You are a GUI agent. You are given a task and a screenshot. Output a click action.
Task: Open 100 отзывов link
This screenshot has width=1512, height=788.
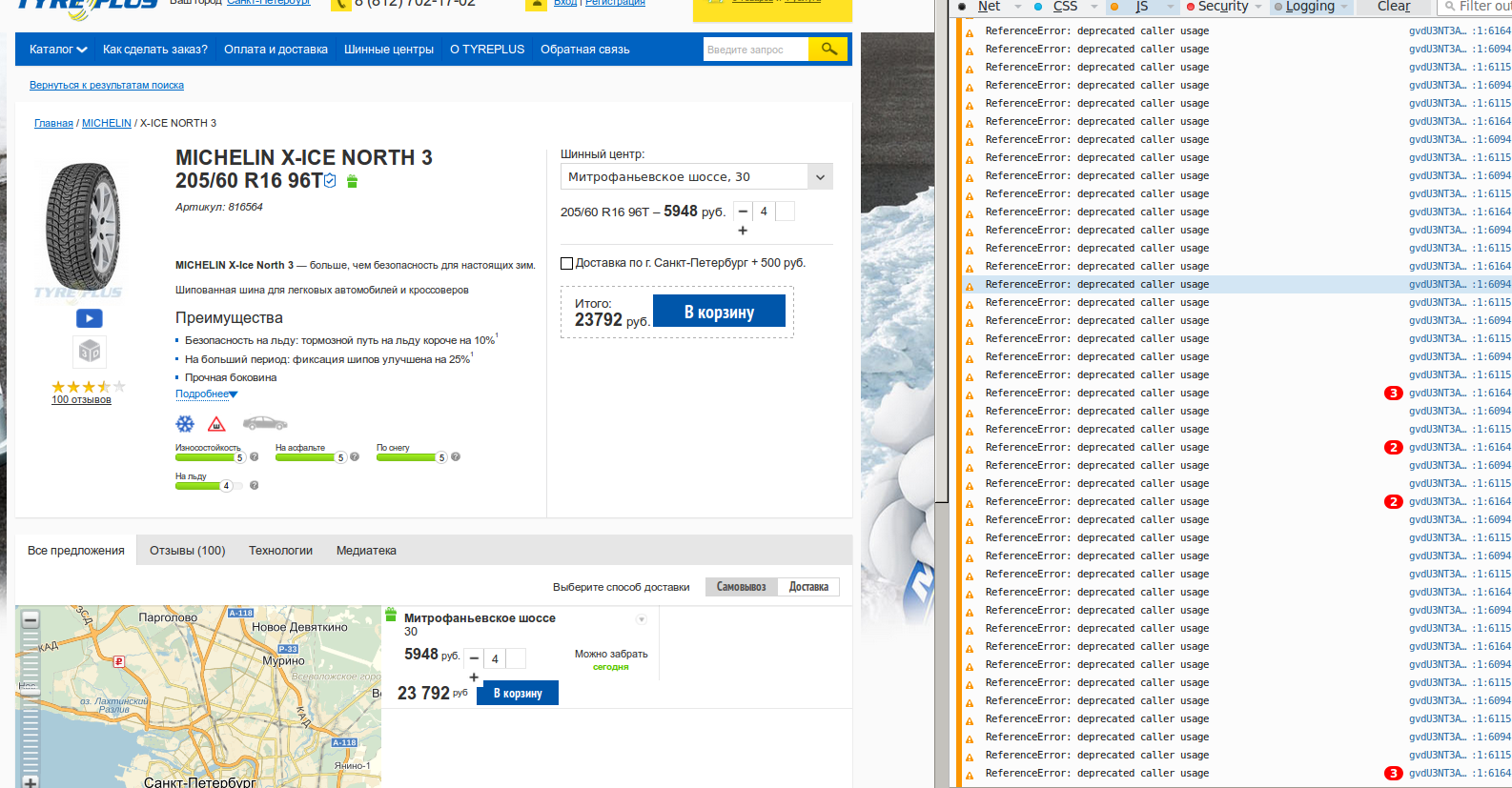[81, 400]
